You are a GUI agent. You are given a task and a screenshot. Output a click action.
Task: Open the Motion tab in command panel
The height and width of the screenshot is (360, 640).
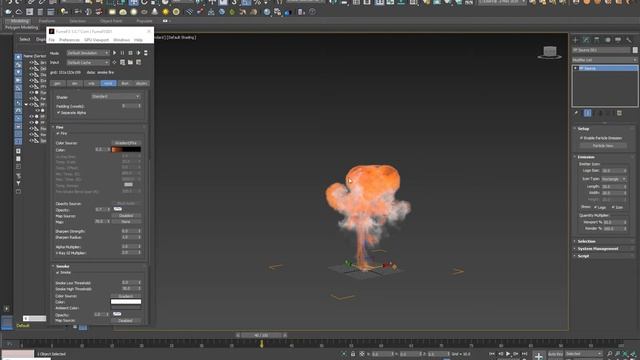(607, 40)
